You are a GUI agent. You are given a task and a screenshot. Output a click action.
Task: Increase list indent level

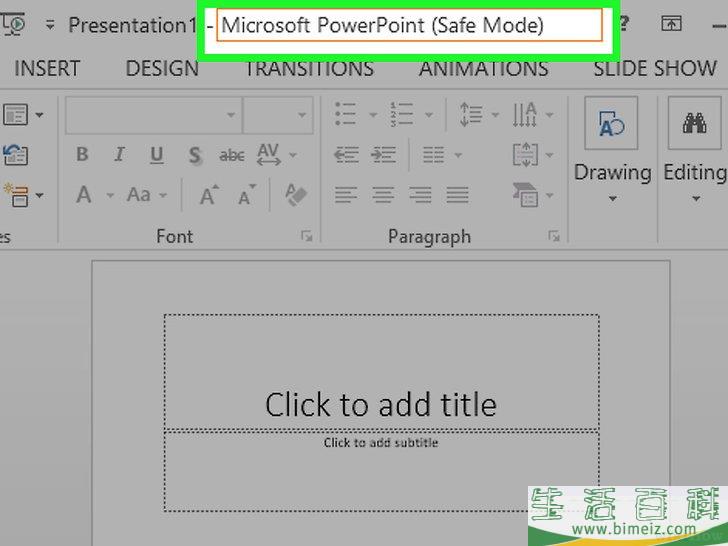point(383,155)
